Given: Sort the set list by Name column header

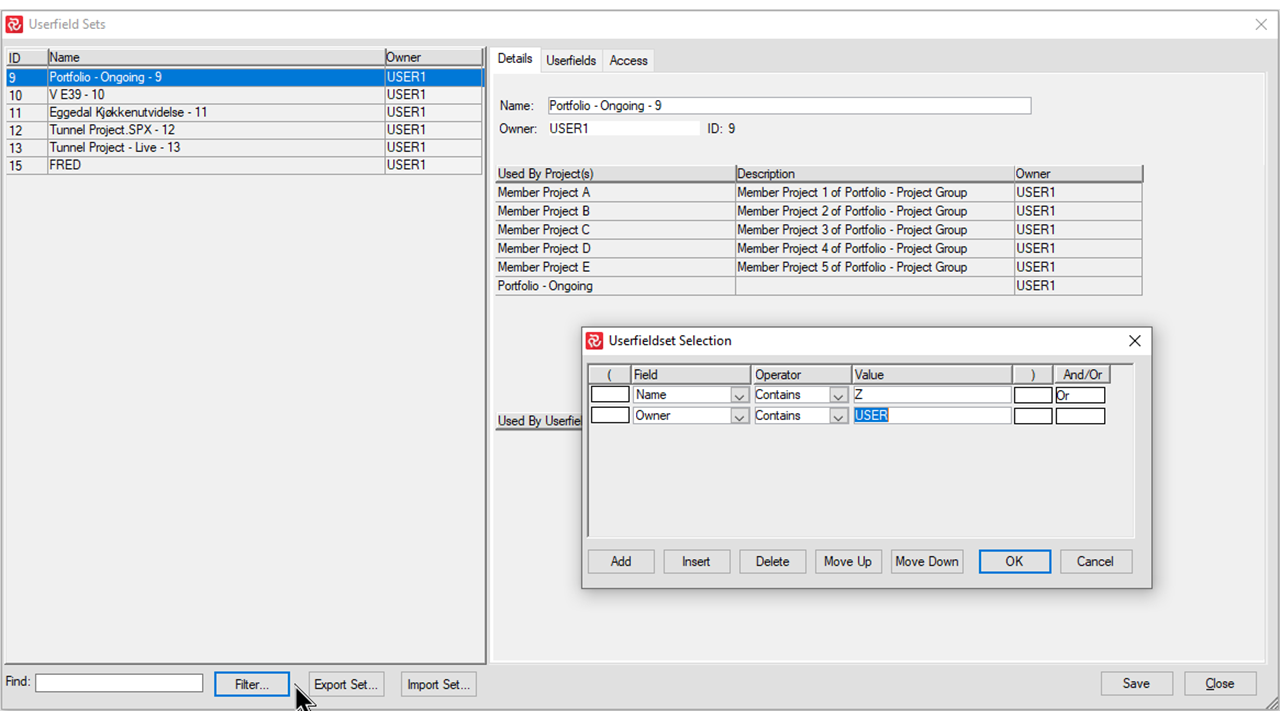Looking at the screenshot, I should click(x=216, y=58).
